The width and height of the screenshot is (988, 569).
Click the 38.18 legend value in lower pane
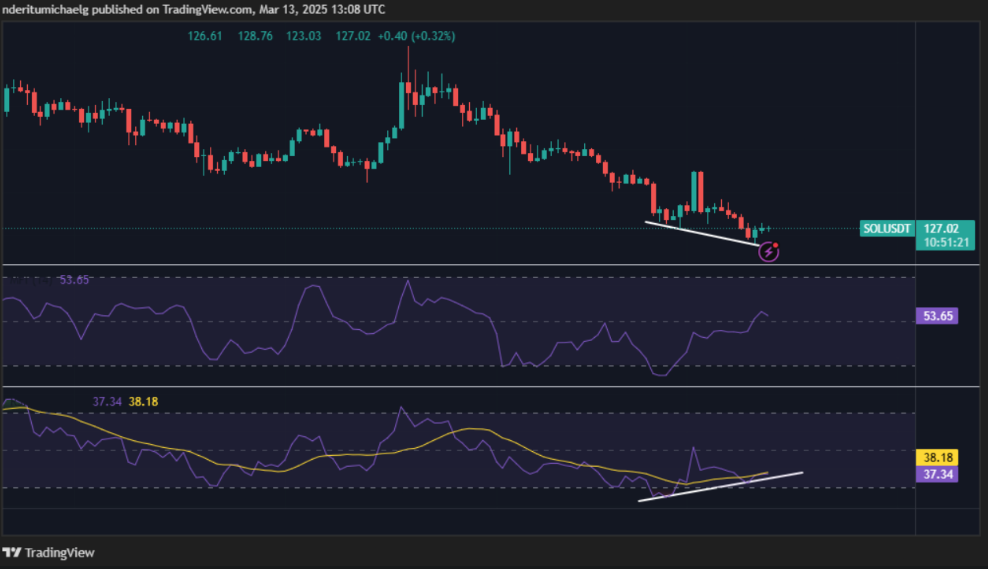143,401
